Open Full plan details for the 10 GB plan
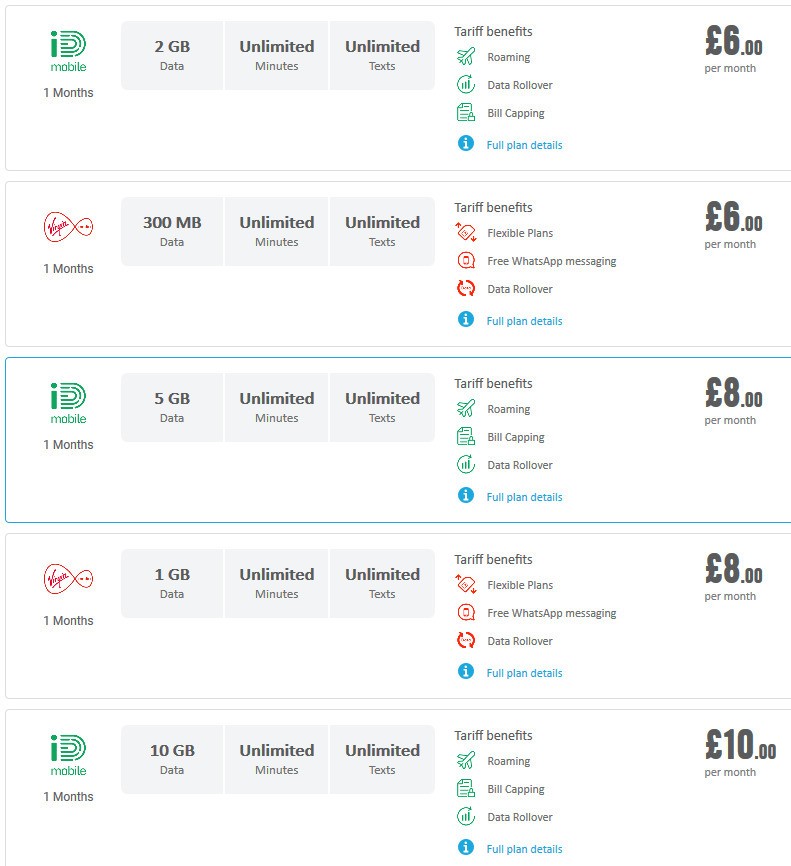Viewport: 791px width, 866px height. 524,848
